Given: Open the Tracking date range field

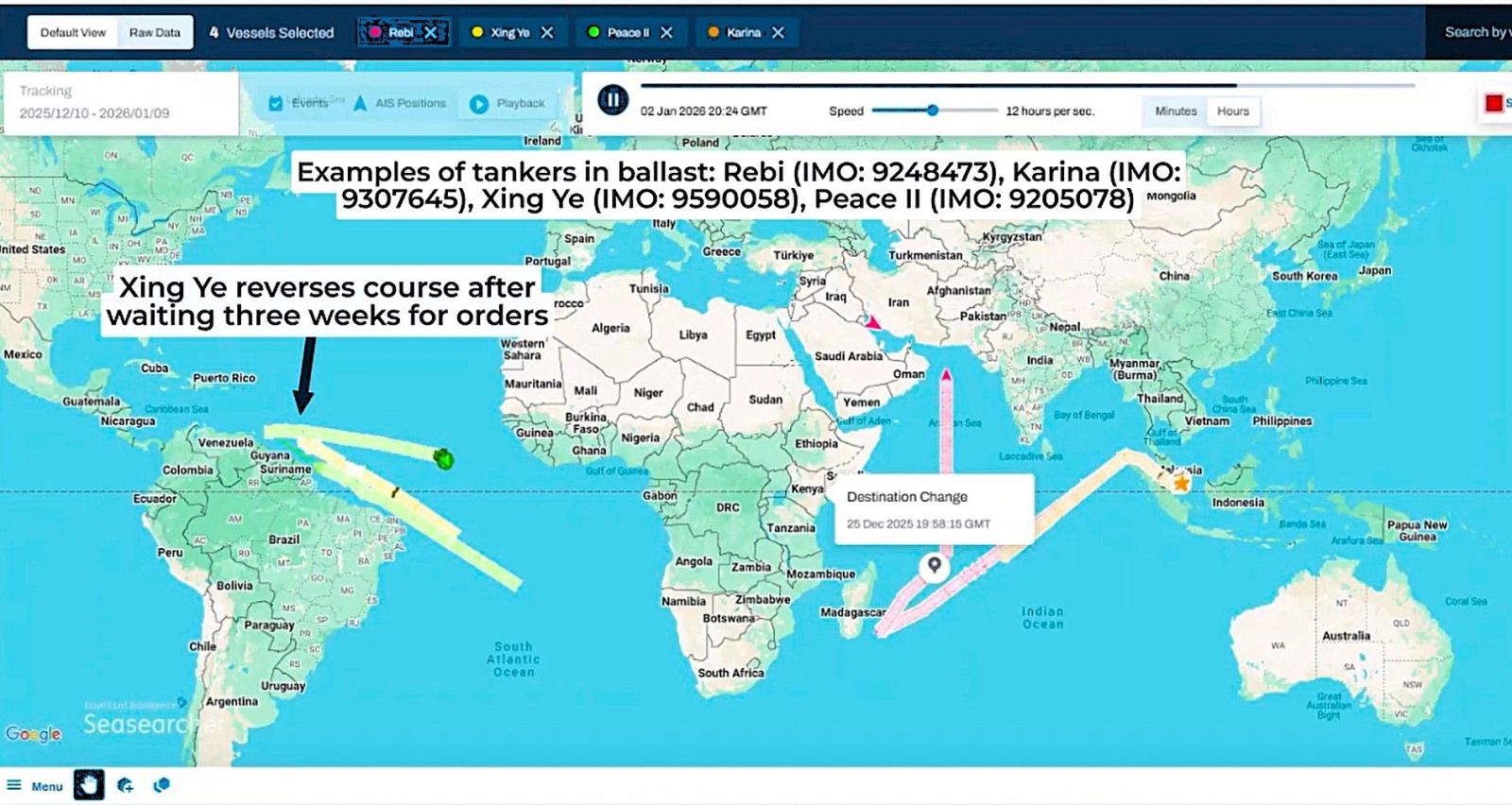Looking at the screenshot, I should coord(119,103).
